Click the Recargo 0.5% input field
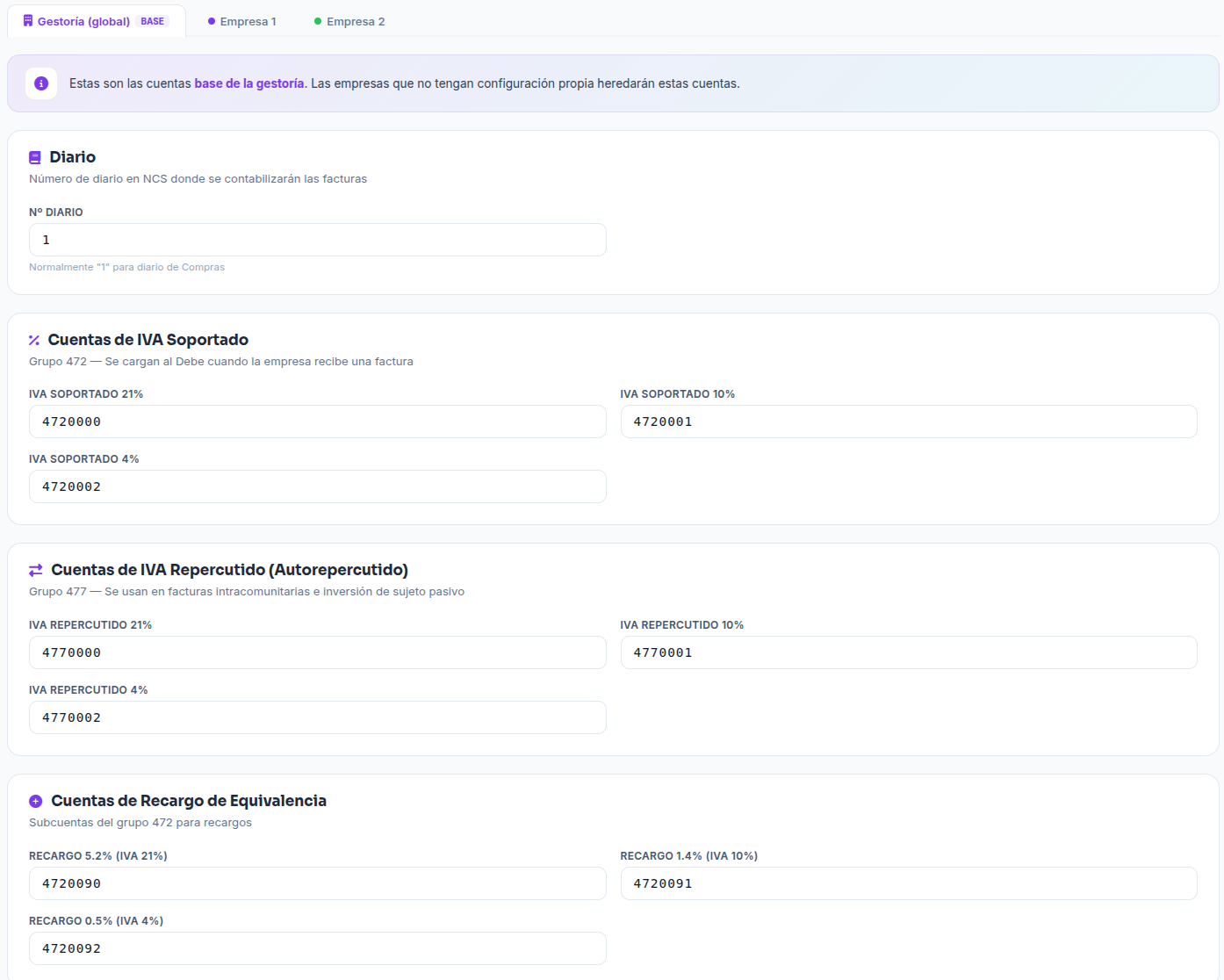Image resolution: width=1224 pixels, height=980 pixels. point(317,948)
